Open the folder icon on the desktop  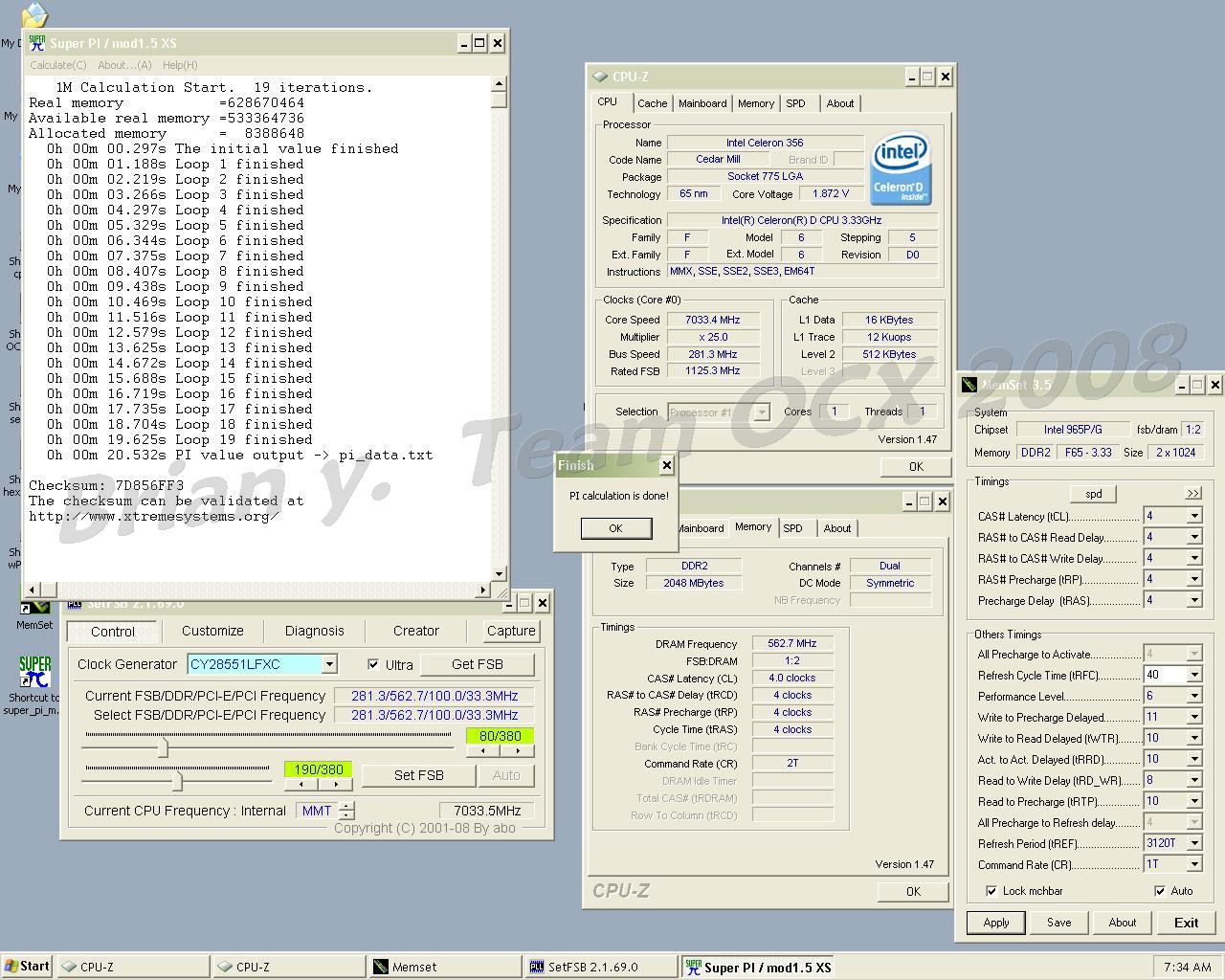(34, 13)
